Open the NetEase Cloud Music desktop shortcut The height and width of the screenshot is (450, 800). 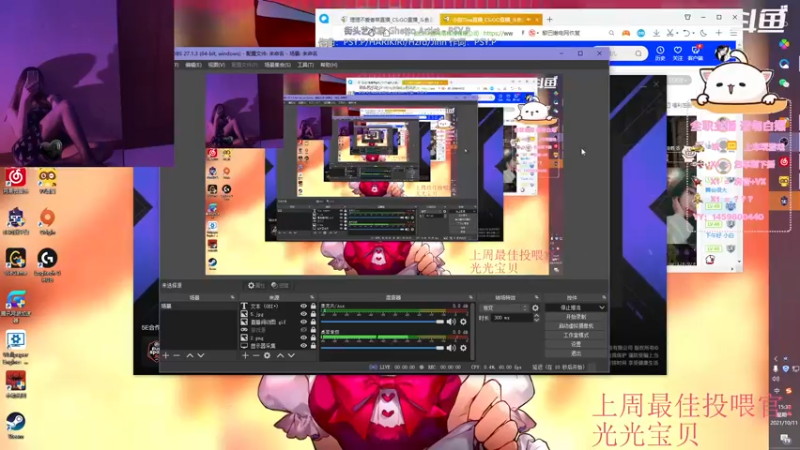click(16, 181)
